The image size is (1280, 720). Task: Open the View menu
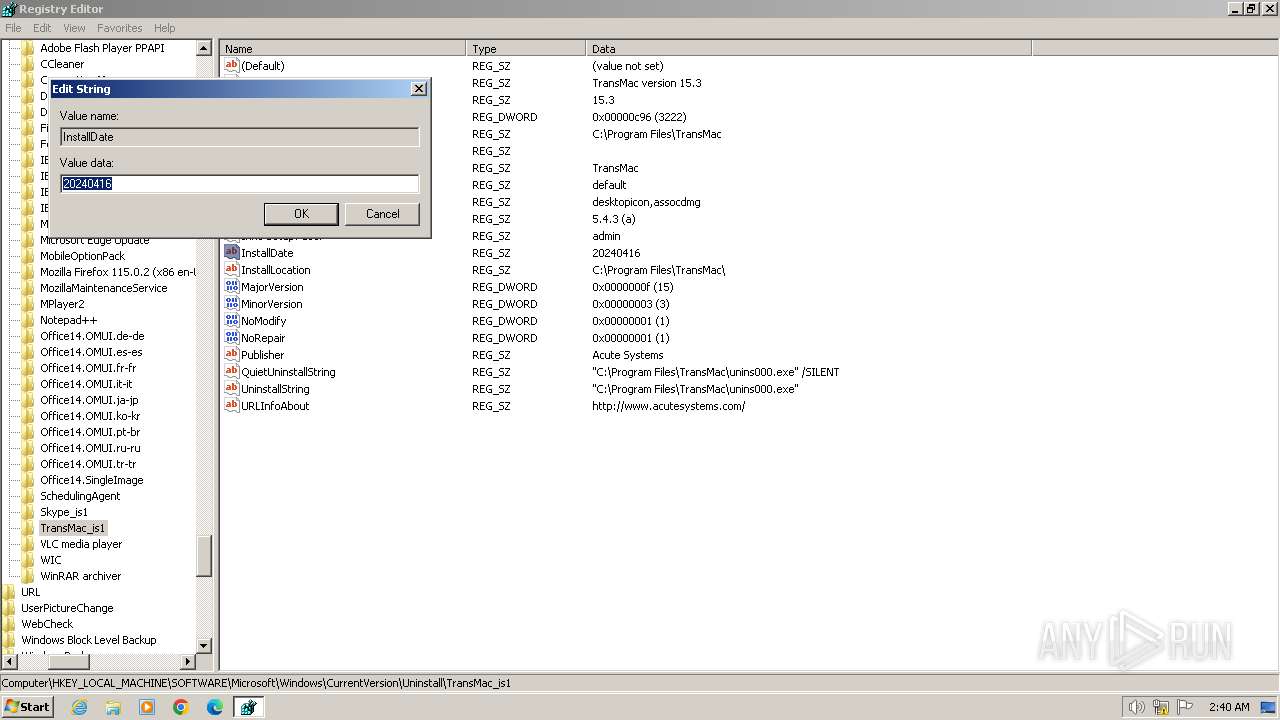[74, 28]
